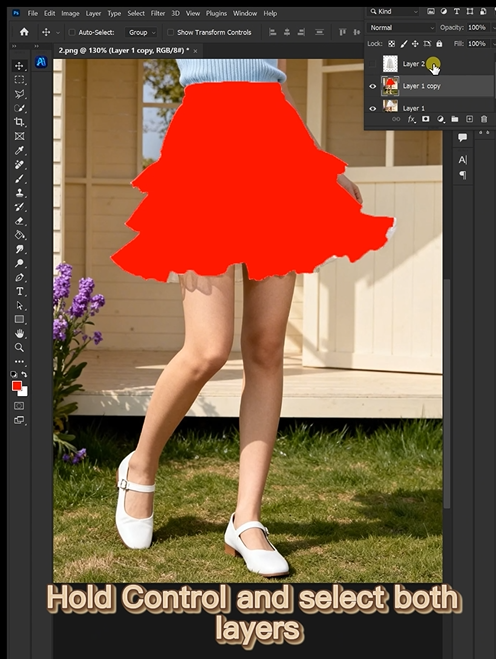This screenshot has width=496, height=659.
Task: Select the Rectangle shape tool
Action: click(19, 319)
